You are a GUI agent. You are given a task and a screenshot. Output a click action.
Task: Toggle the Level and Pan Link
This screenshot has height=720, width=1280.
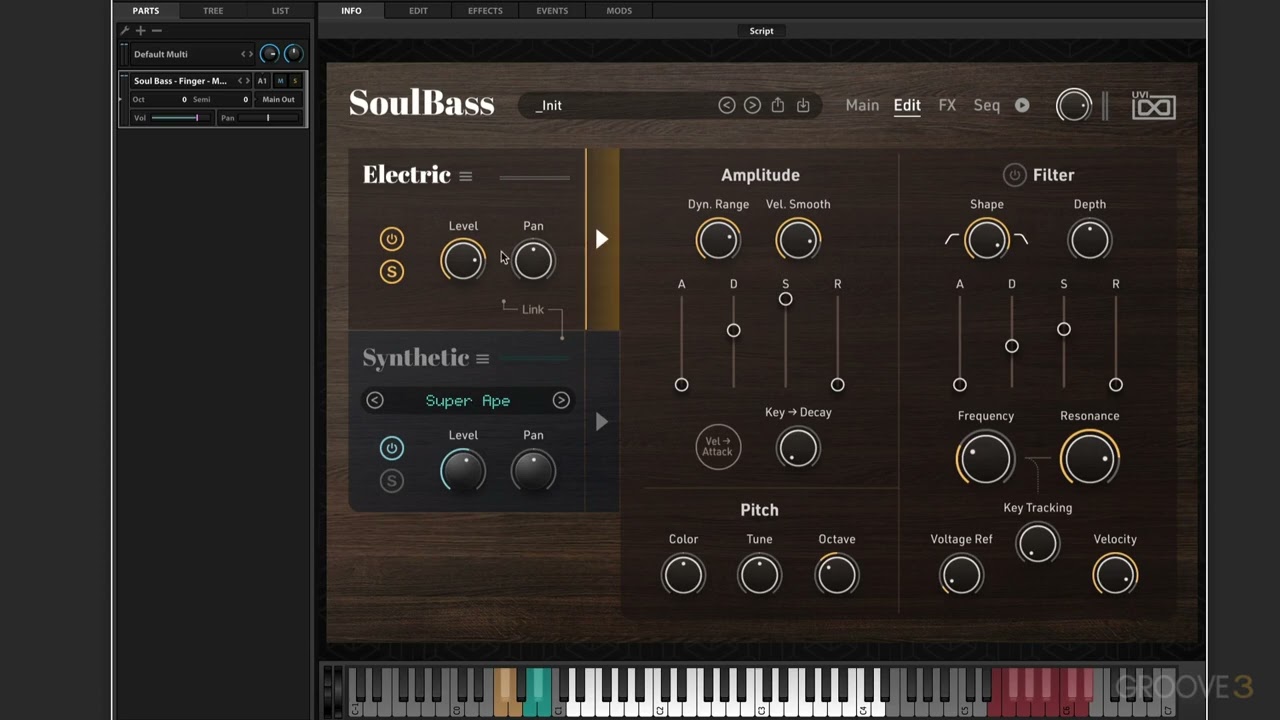[x=533, y=310]
